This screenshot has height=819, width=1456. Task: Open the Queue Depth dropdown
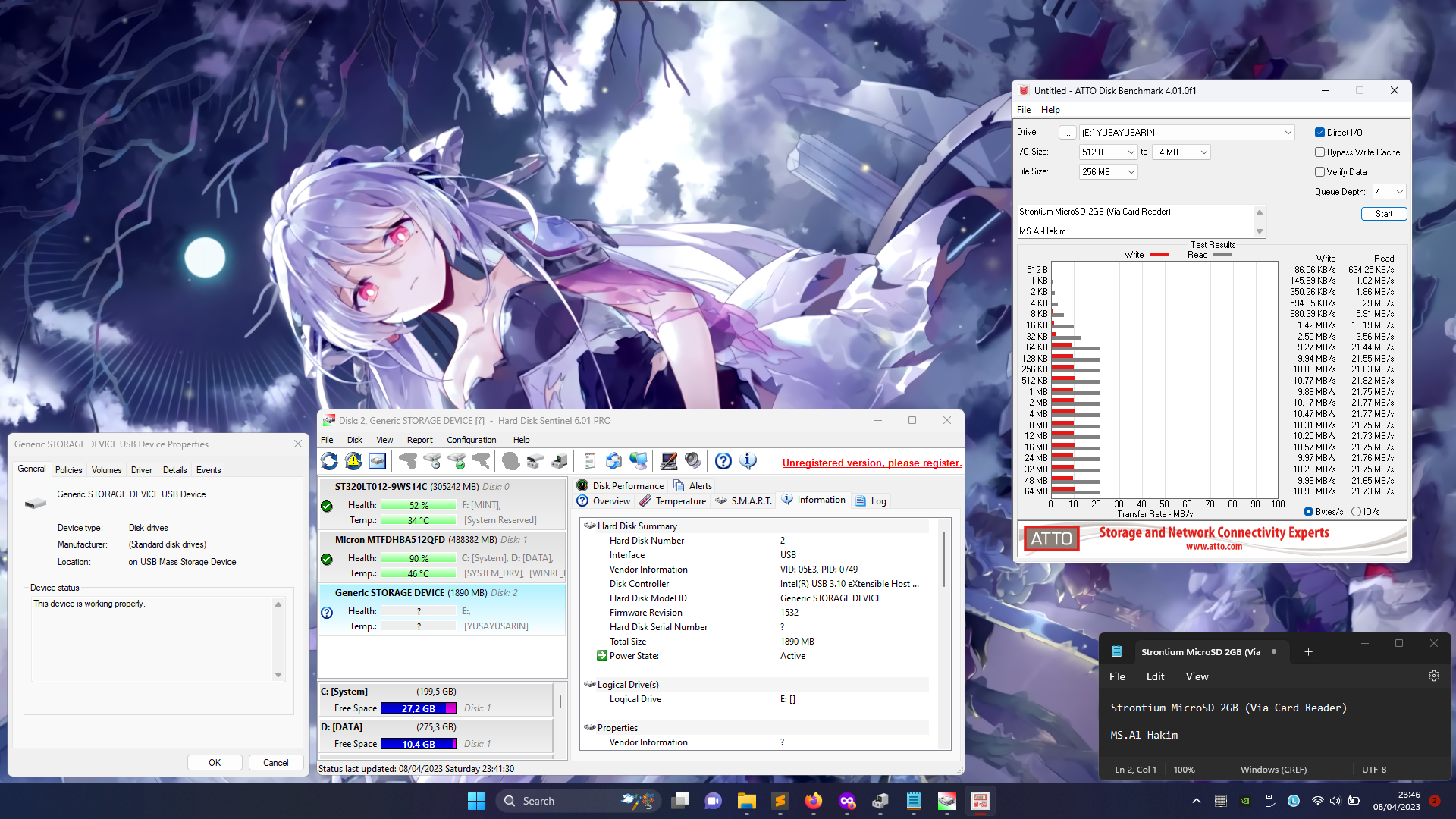[x=1389, y=192]
